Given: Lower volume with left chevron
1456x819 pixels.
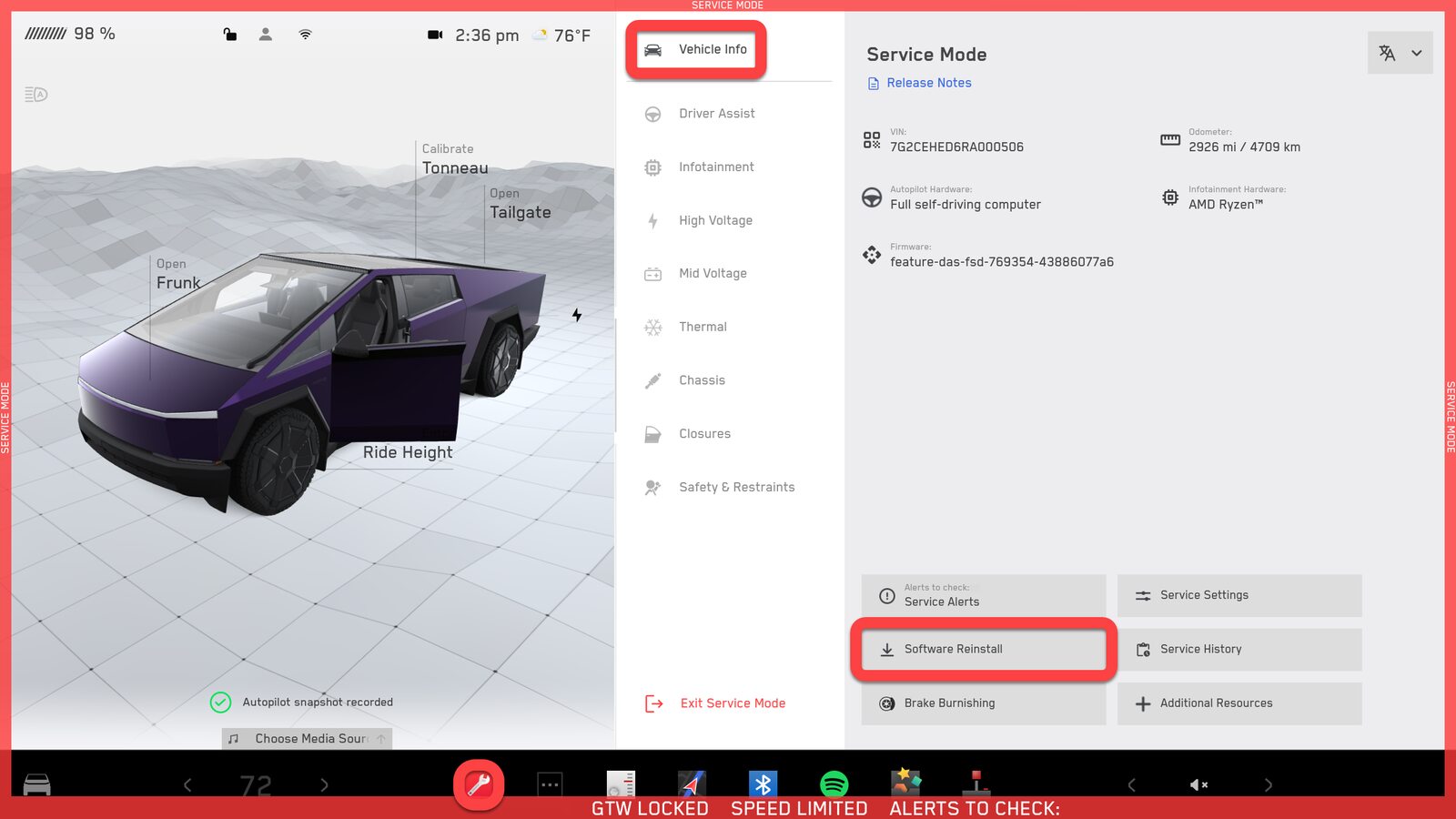Looking at the screenshot, I should coord(1132,784).
